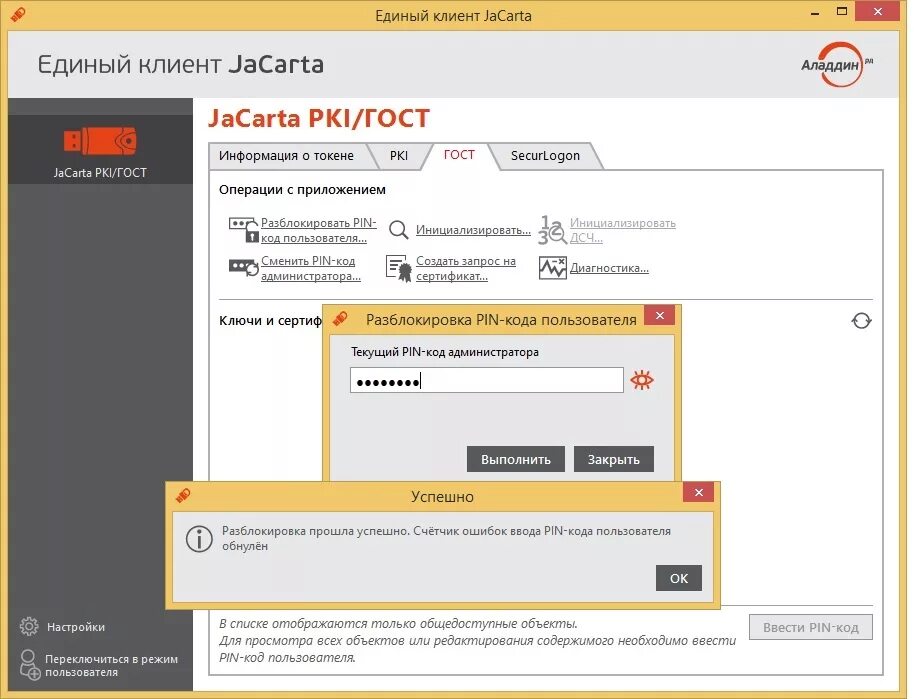The height and width of the screenshot is (699, 914).
Task: Click the info icon in Успешно dialog
Action: tap(199, 539)
